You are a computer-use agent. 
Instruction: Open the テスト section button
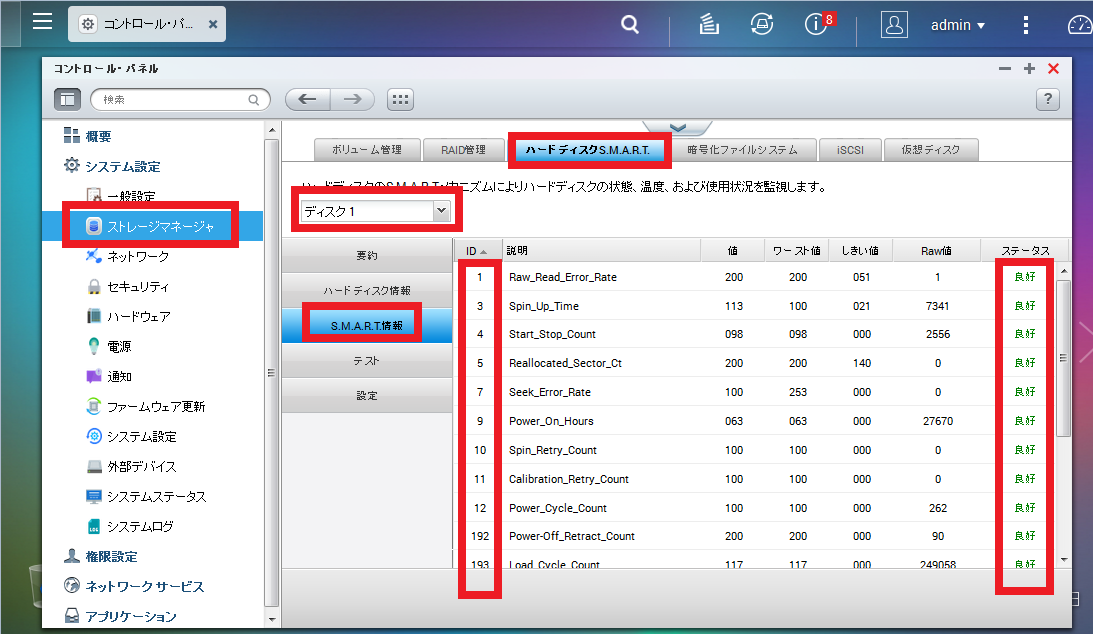[366, 360]
